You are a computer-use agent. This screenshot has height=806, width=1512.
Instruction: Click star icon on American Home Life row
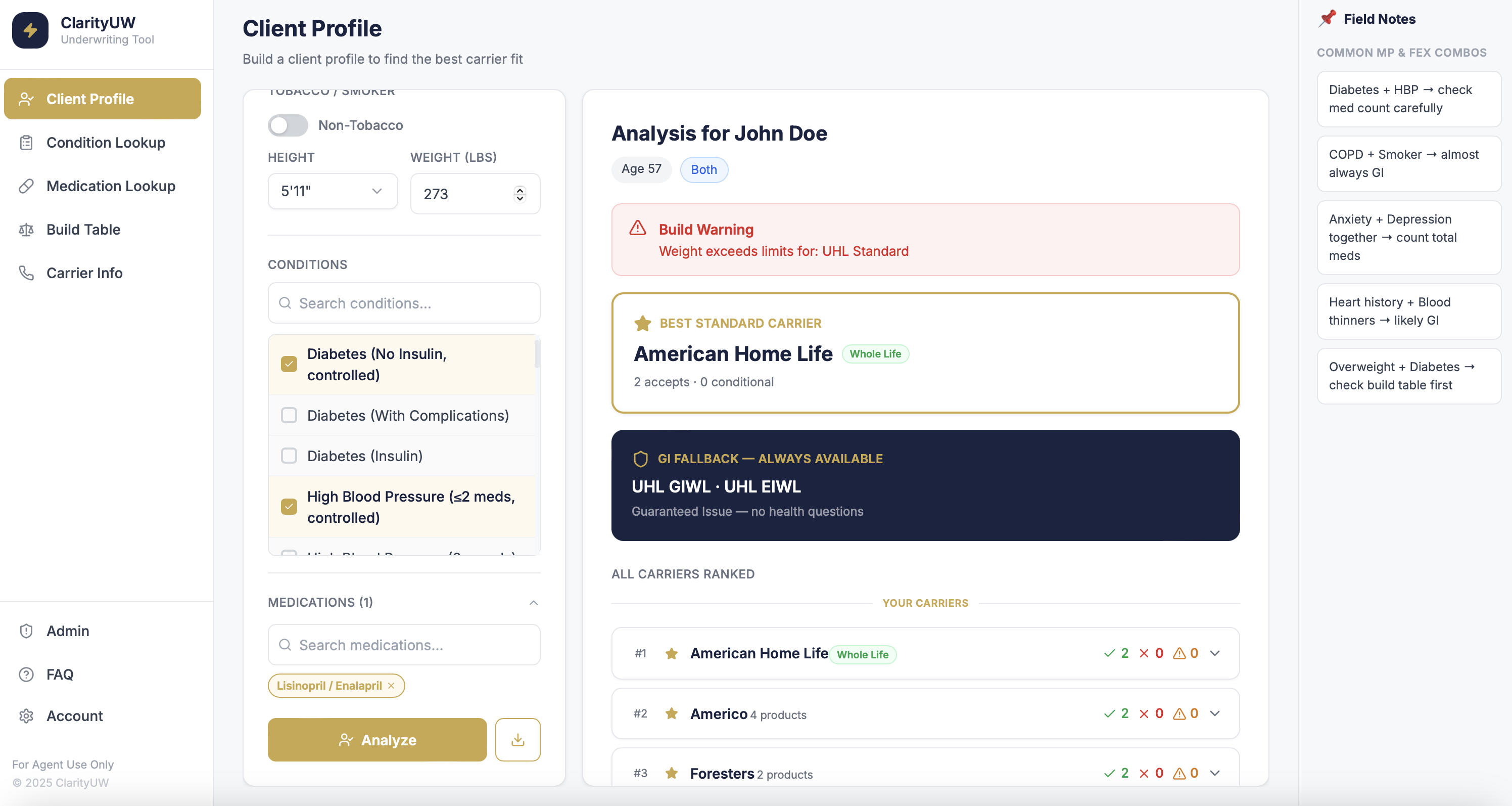(x=672, y=653)
